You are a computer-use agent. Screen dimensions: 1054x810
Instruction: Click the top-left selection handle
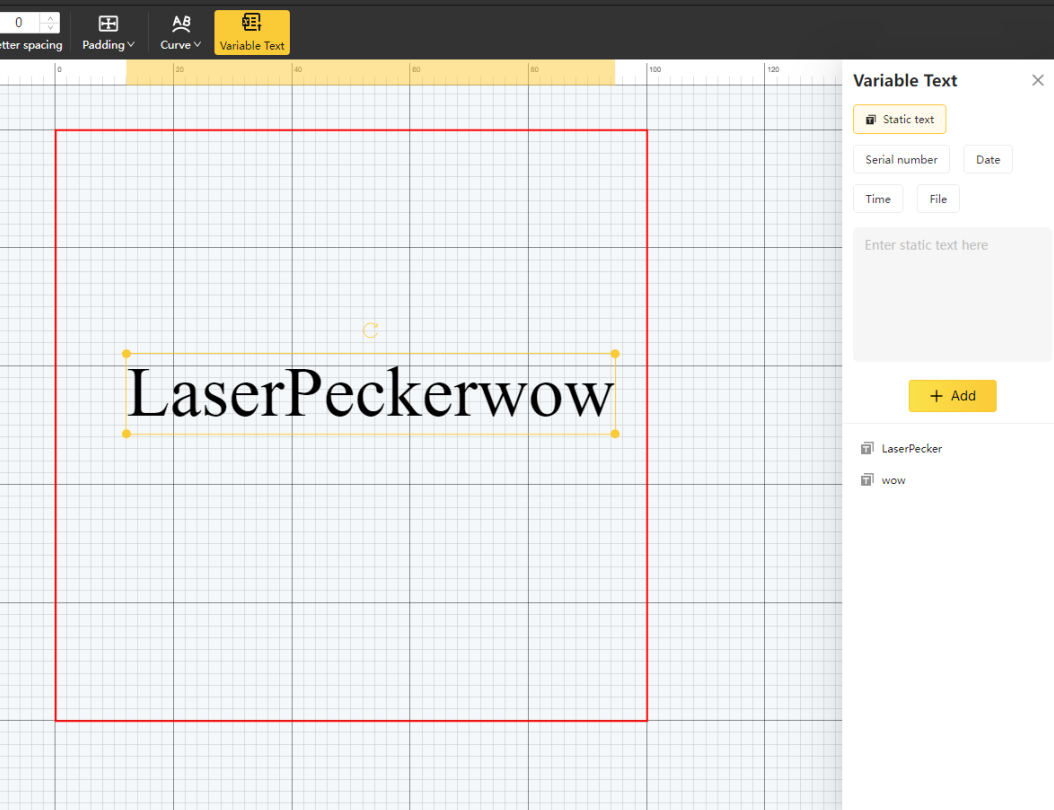pyautogui.click(x=126, y=354)
